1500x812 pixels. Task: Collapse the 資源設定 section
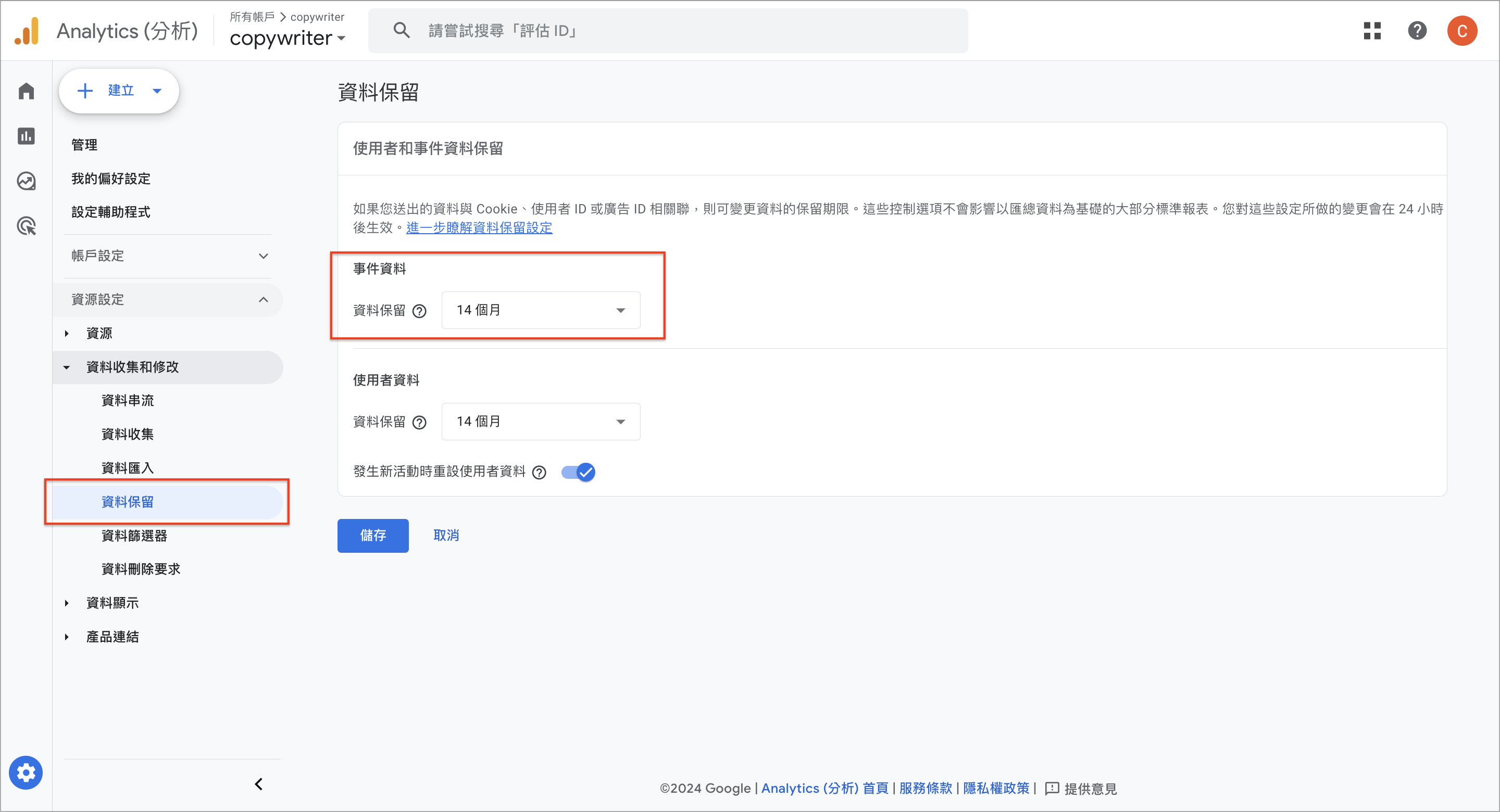(x=168, y=300)
